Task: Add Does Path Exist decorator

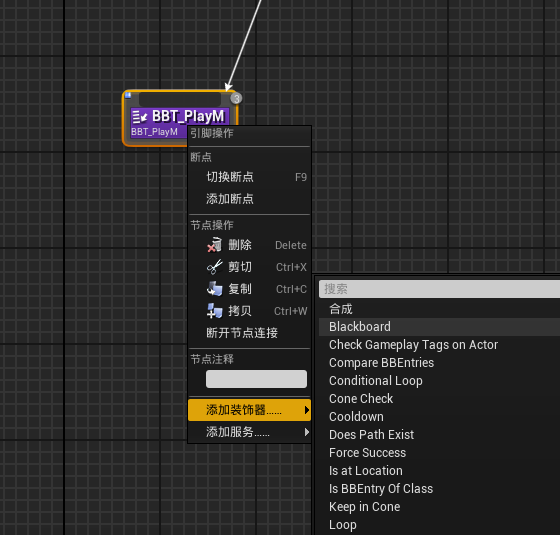Action: (439, 435)
